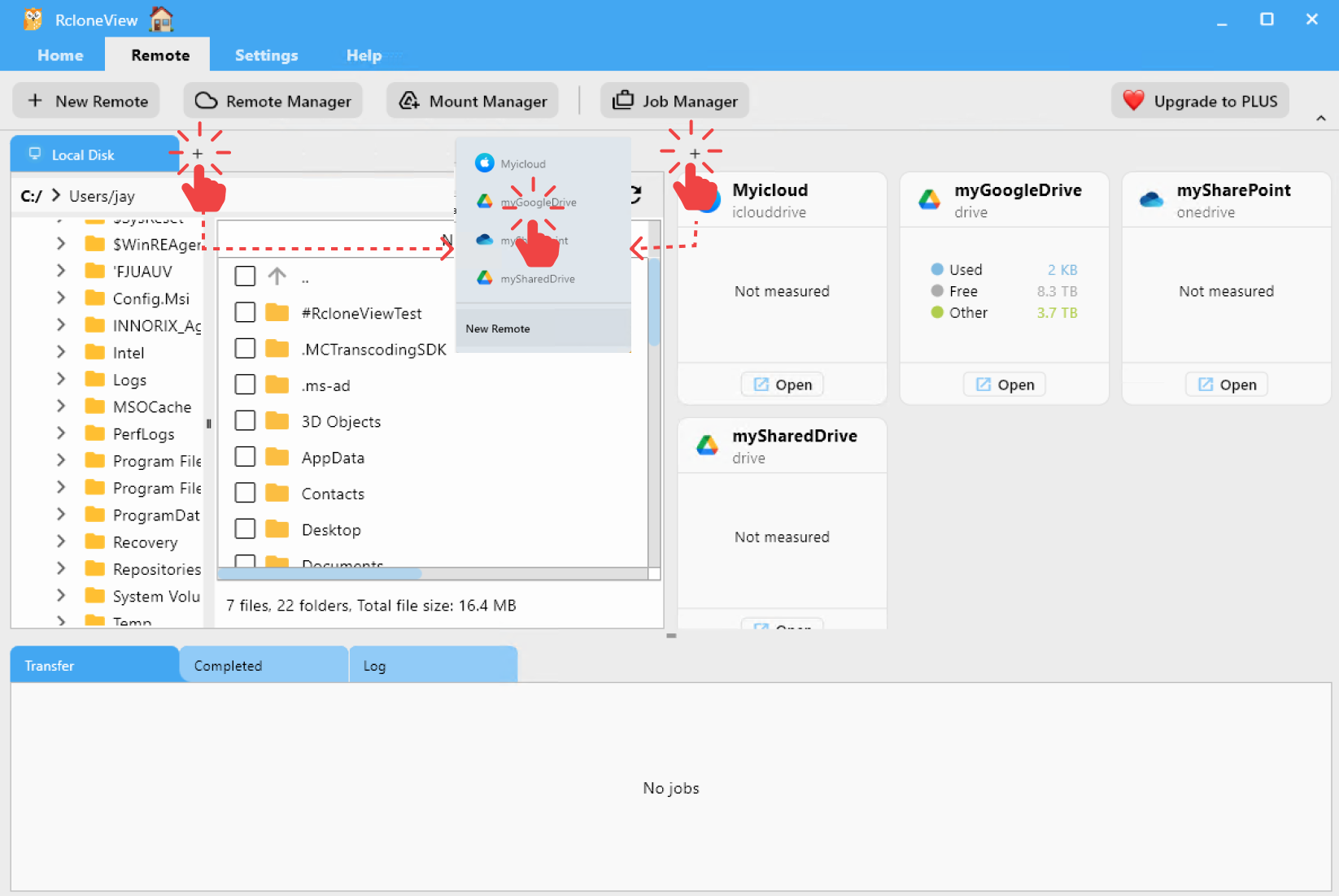Switch to the Settings menu
Image resolution: width=1339 pixels, height=896 pixels.
[266, 54]
